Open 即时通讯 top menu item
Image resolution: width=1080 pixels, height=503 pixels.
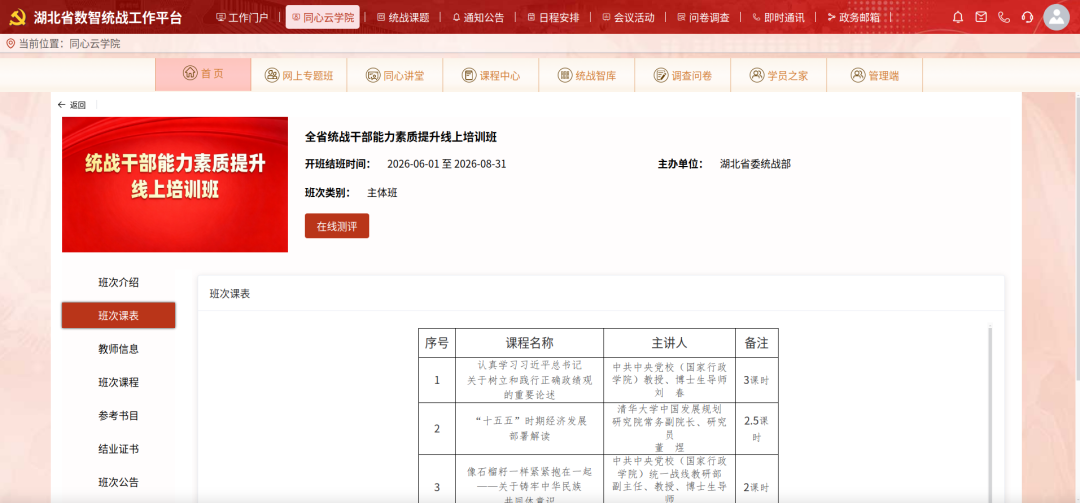778,17
